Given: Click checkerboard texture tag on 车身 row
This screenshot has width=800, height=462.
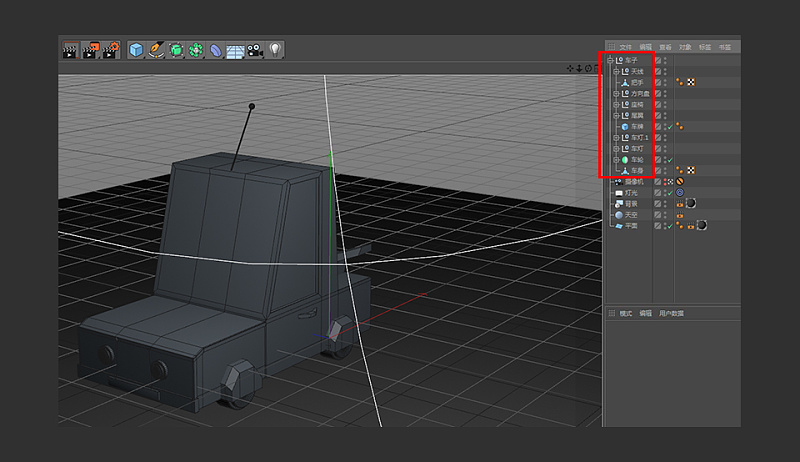Looking at the screenshot, I should click(691, 170).
